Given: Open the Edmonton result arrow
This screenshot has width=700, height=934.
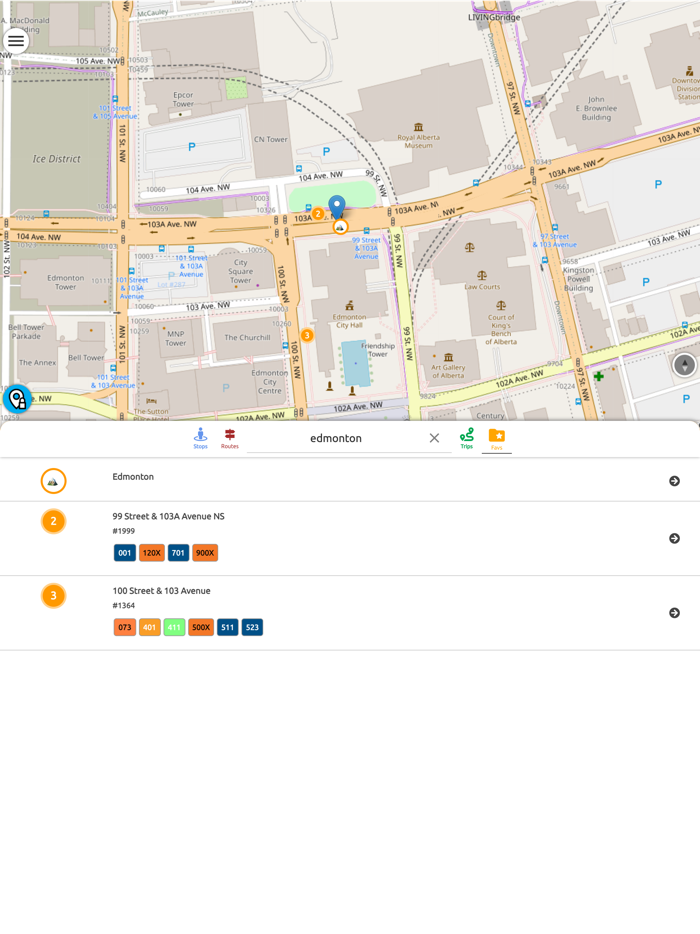Looking at the screenshot, I should click(674, 481).
